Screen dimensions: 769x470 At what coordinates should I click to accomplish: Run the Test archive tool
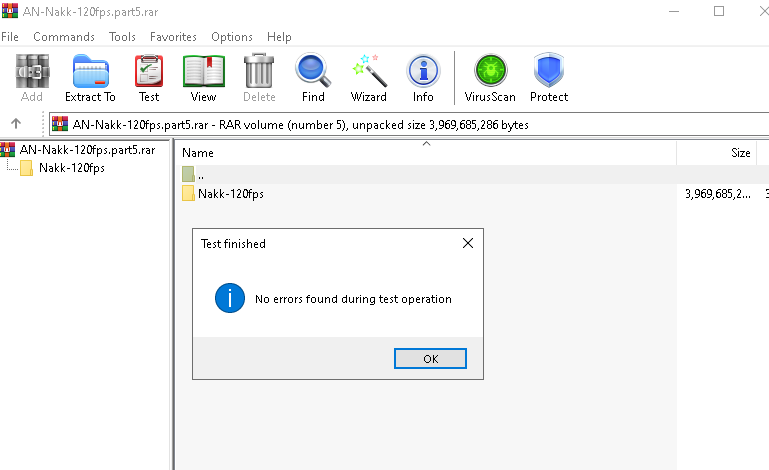point(149,78)
